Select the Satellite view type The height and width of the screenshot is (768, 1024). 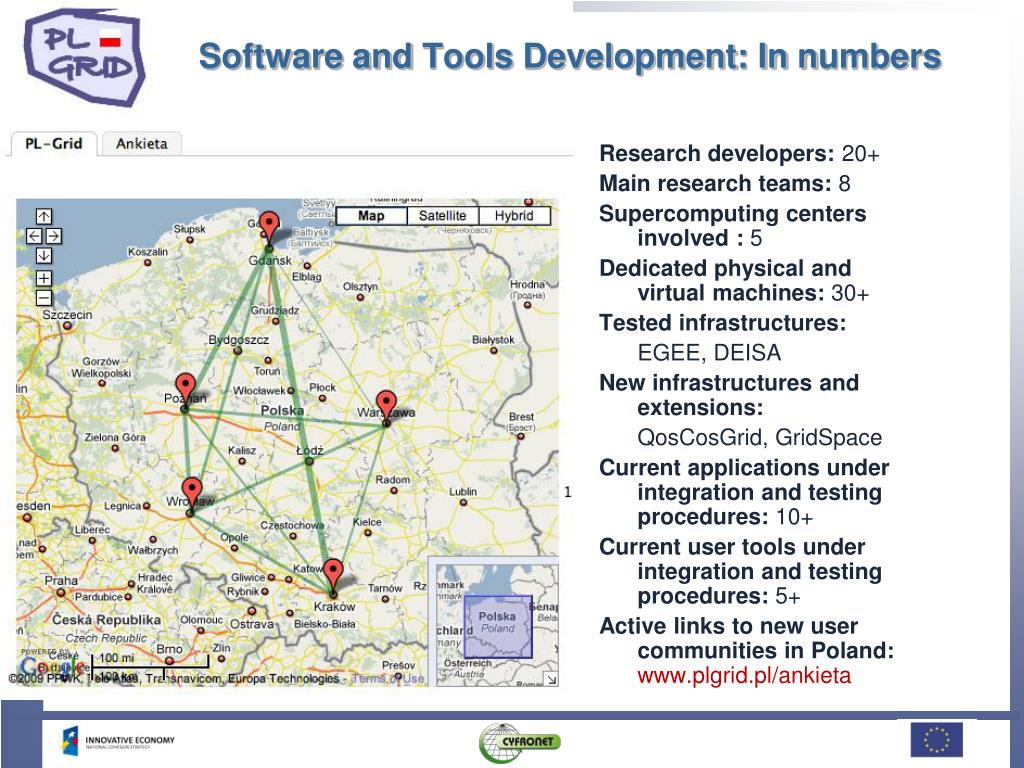(x=443, y=216)
